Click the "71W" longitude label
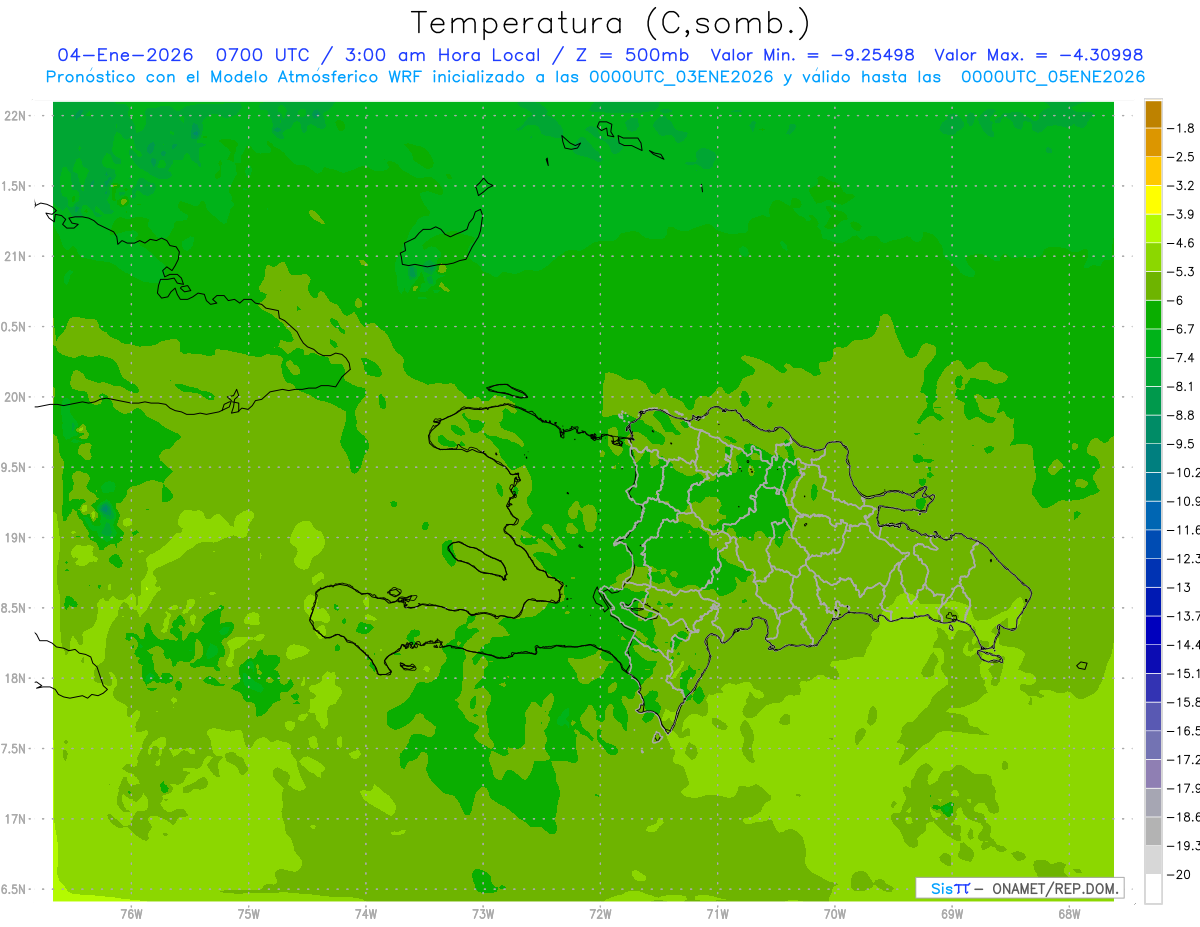The width and height of the screenshot is (1200, 927). pyautogui.click(x=717, y=914)
